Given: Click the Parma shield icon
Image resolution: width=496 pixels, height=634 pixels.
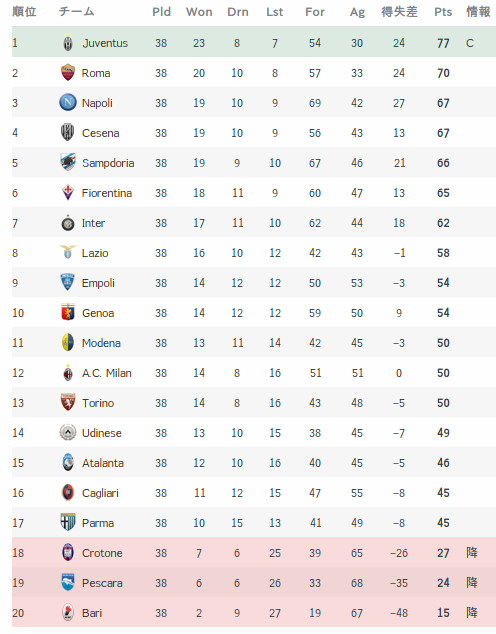Looking at the screenshot, I should [68, 522].
